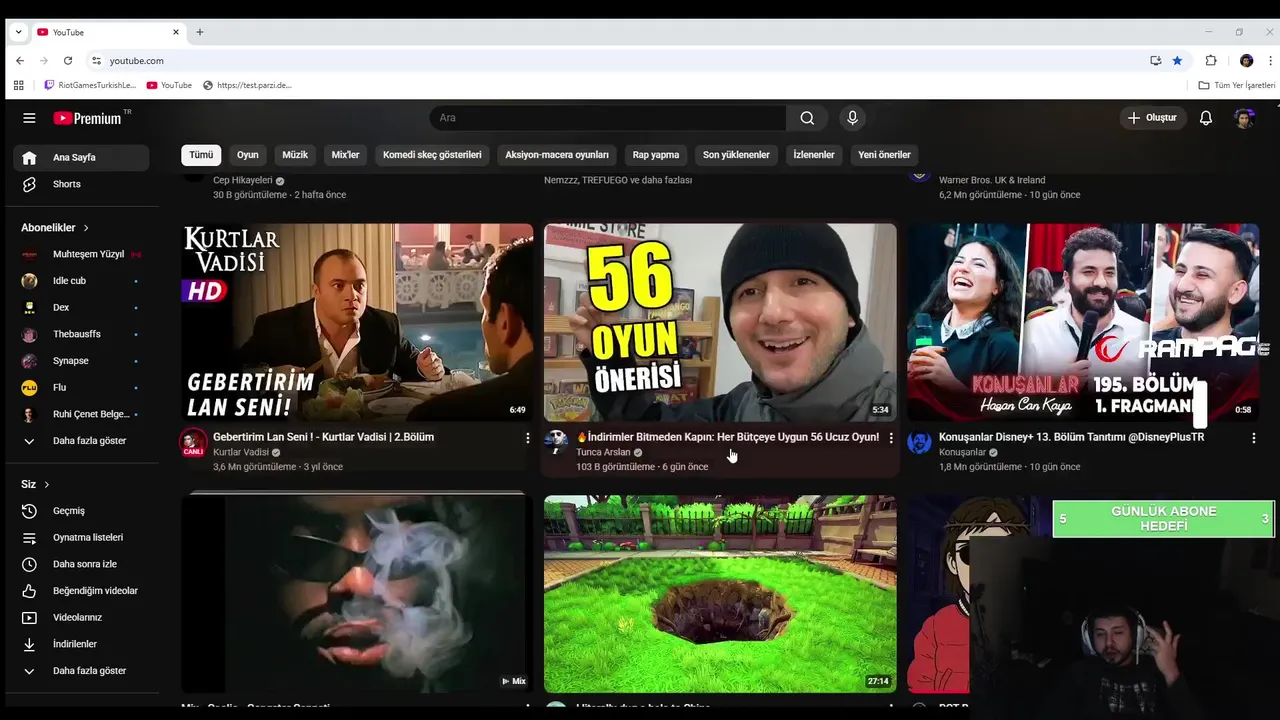1280x720 pixels.
Task: Open options menu for Konuşanlar Disney+ video
Action: [1253, 438]
